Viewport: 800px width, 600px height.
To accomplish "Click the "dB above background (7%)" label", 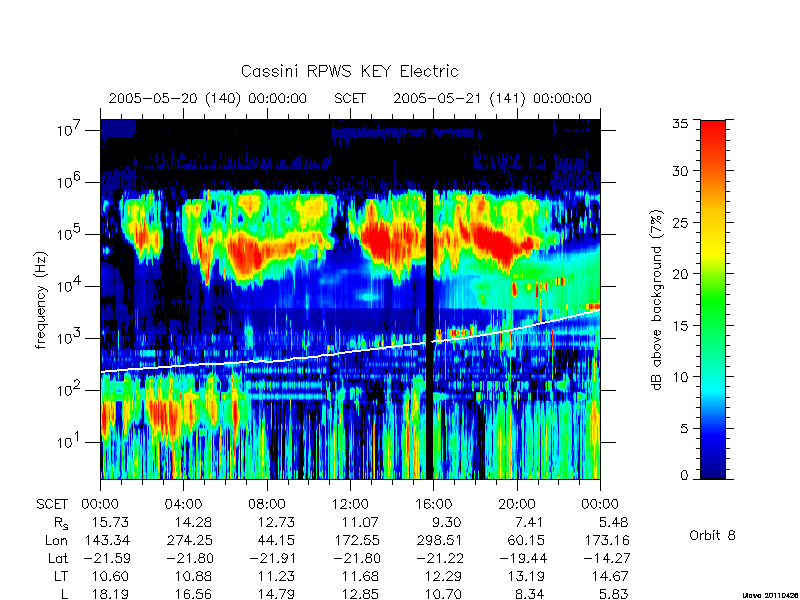I will click(x=658, y=300).
